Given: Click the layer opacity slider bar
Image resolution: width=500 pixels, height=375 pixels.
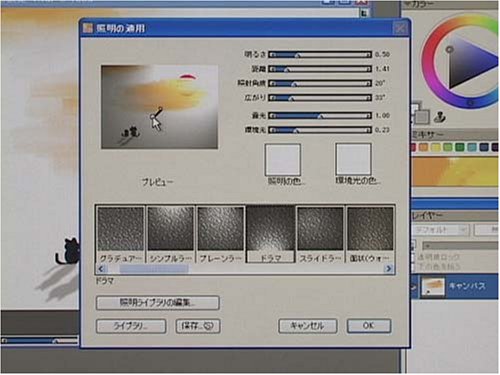Looking at the screenshot, I should pos(460,246).
